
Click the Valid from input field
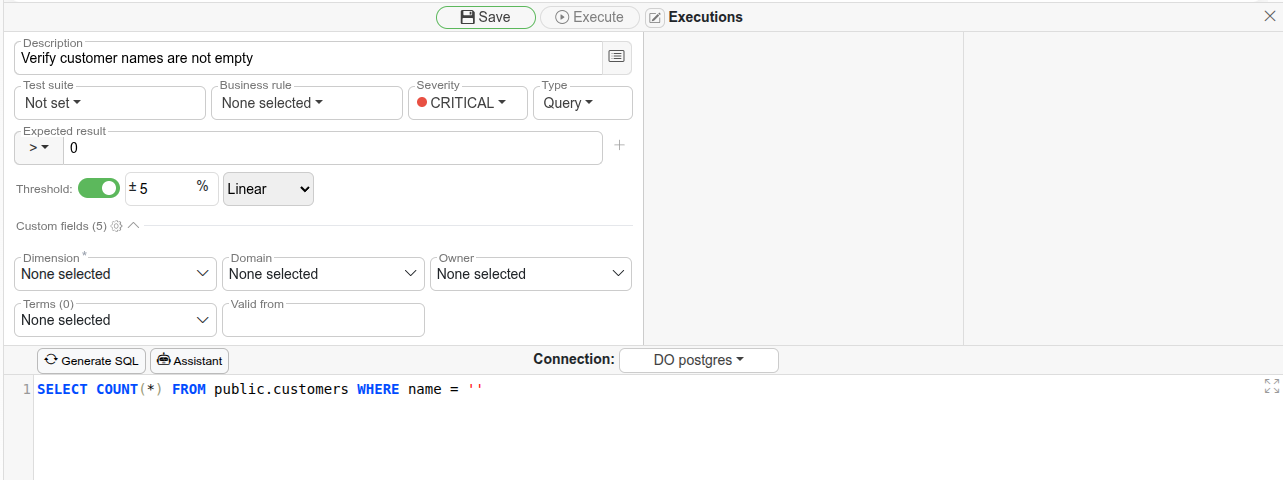pyautogui.click(x=323, y=322)
